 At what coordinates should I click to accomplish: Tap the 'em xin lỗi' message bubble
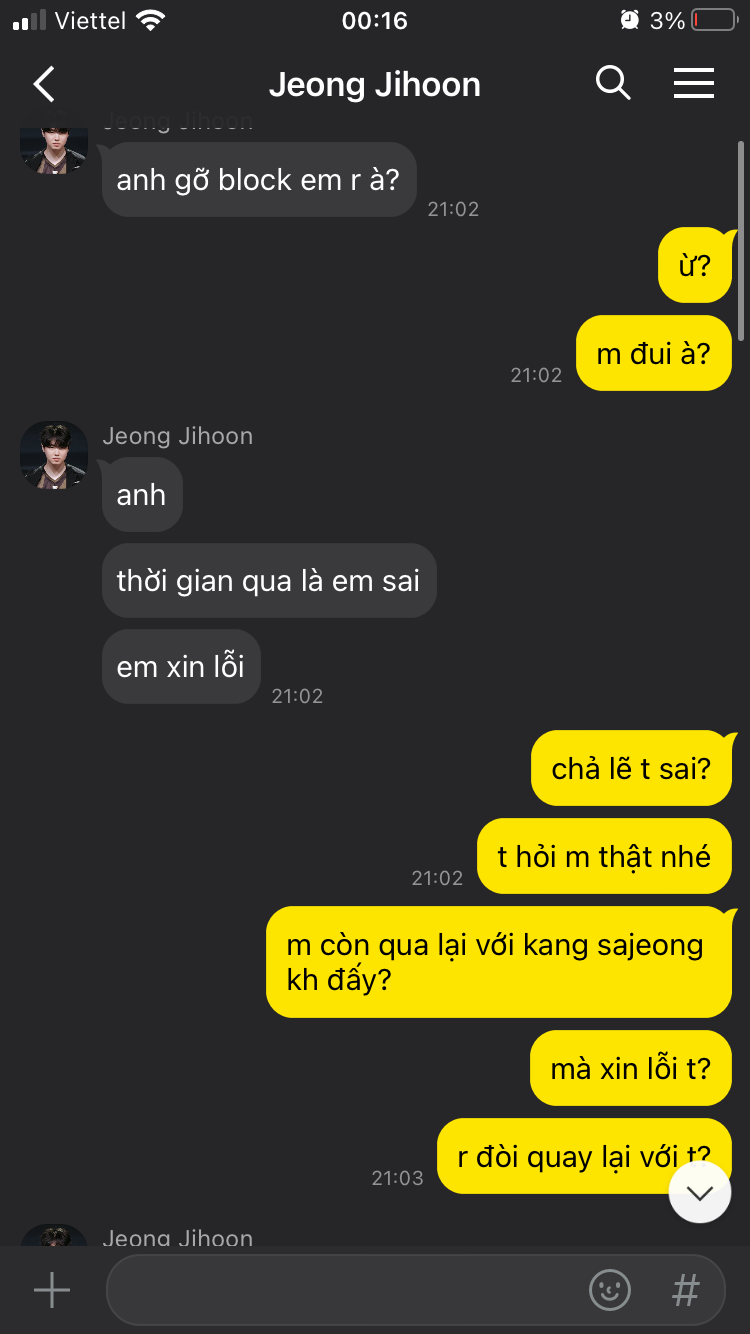[x=181, y=667]
